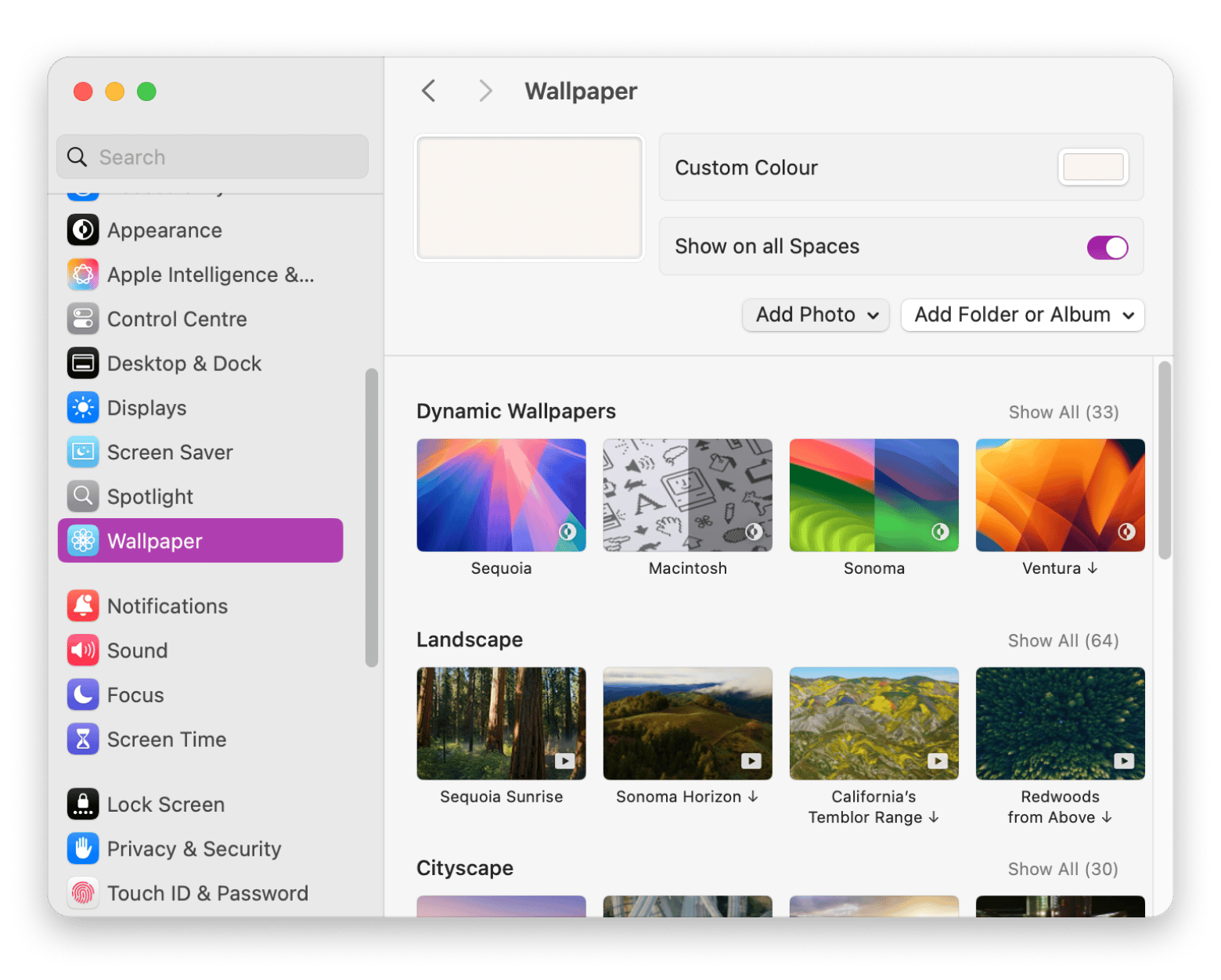Click Privacy & Security hand icon
Viewport: 1221px width, 980px height.
coord(83,848)
